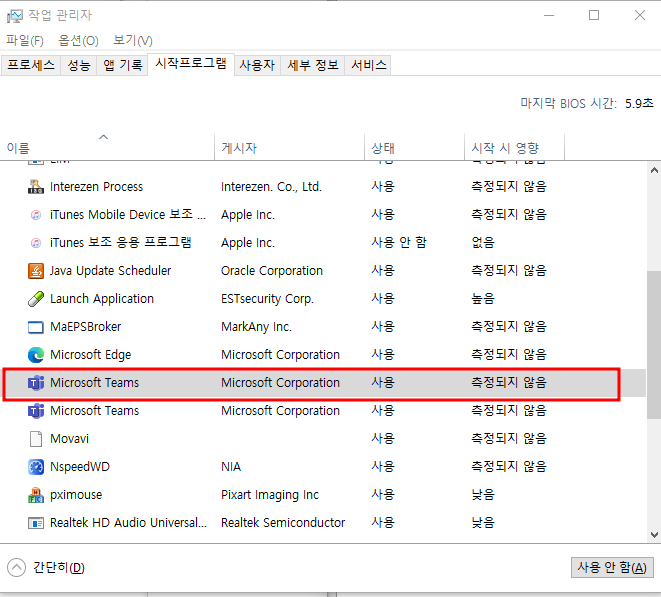Switch to the 서비스 tab
The height and width of the screenshot is (597, 661).
368,65
